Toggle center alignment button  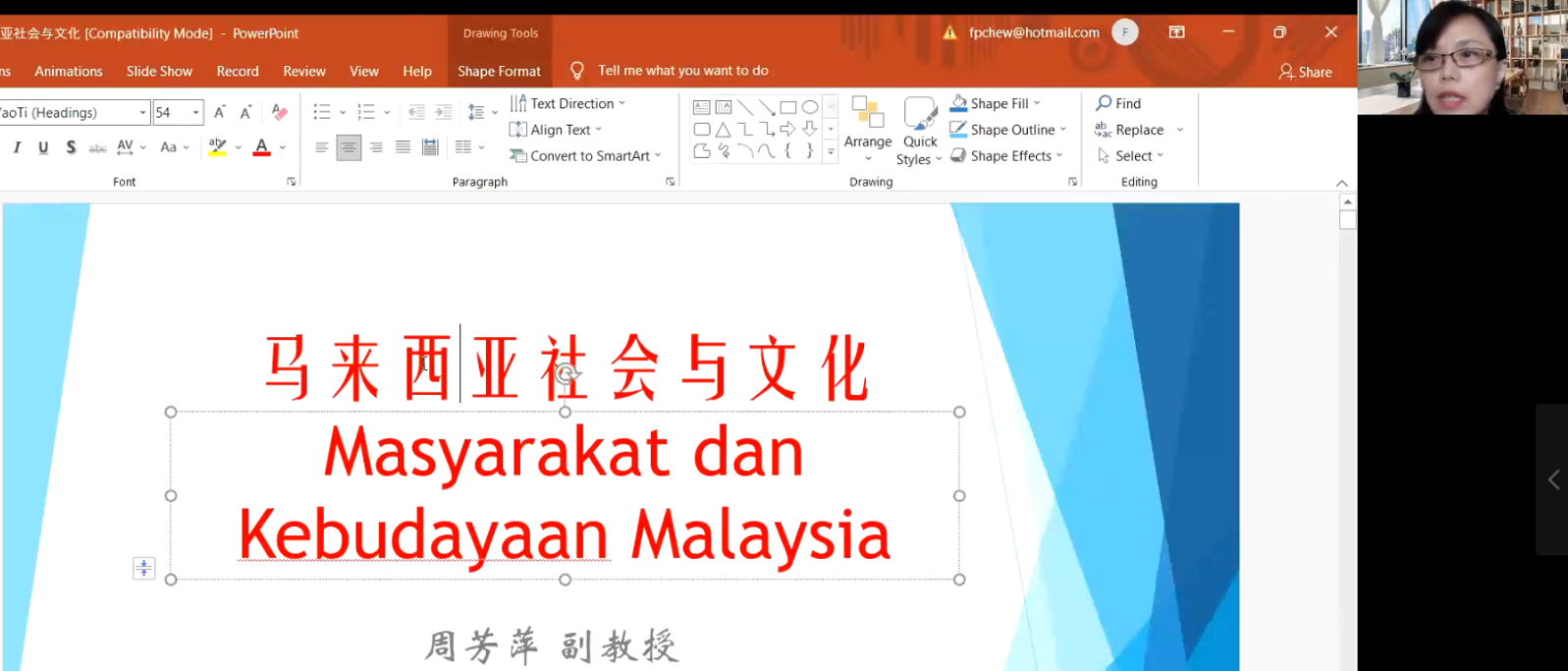349,147
